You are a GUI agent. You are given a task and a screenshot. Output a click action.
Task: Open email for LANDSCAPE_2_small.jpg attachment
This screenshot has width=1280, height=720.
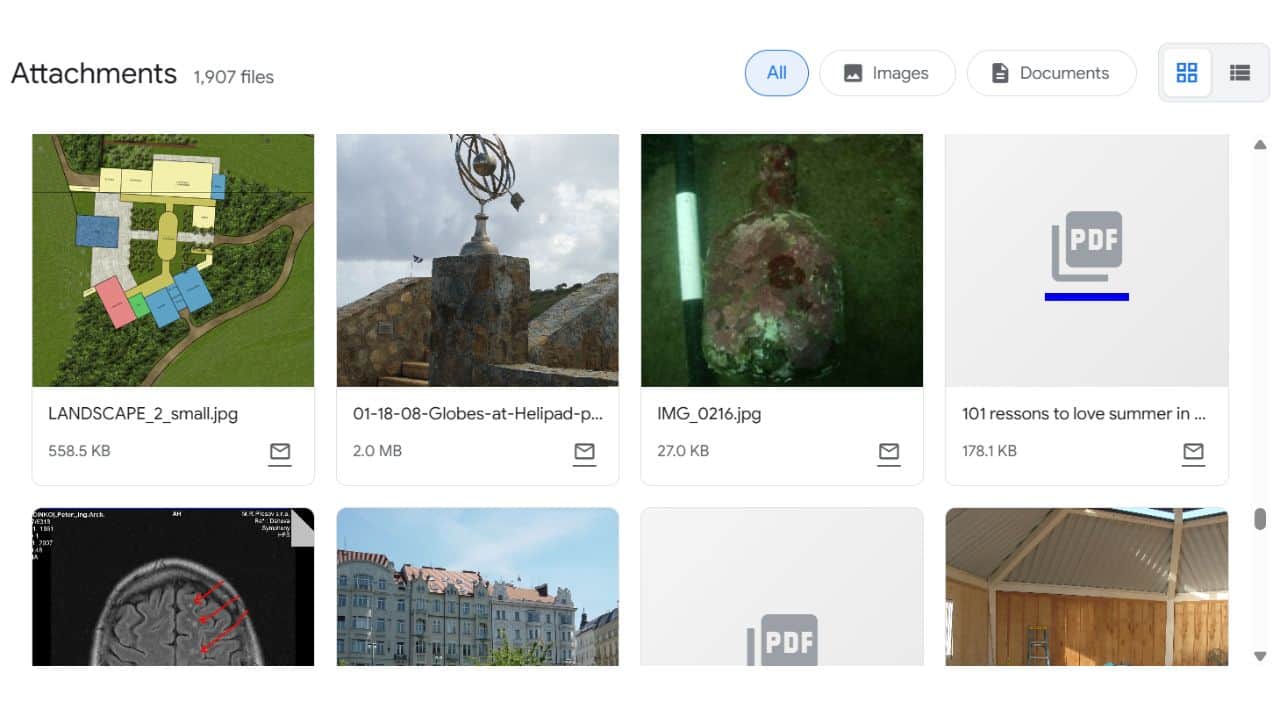(280, 452)
